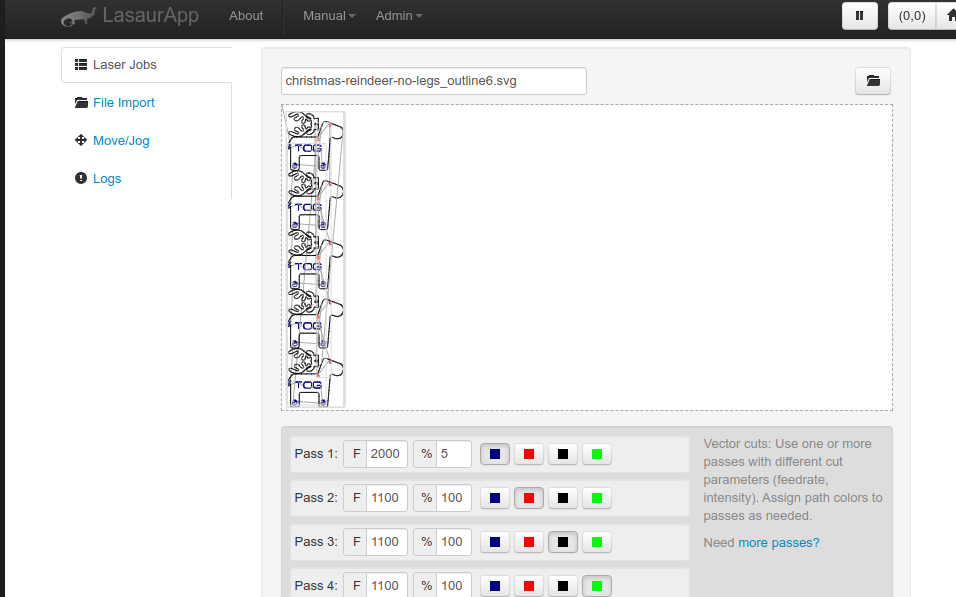Click the home icon button
This screenshot has width=956, height=597.
pos(948,16)
